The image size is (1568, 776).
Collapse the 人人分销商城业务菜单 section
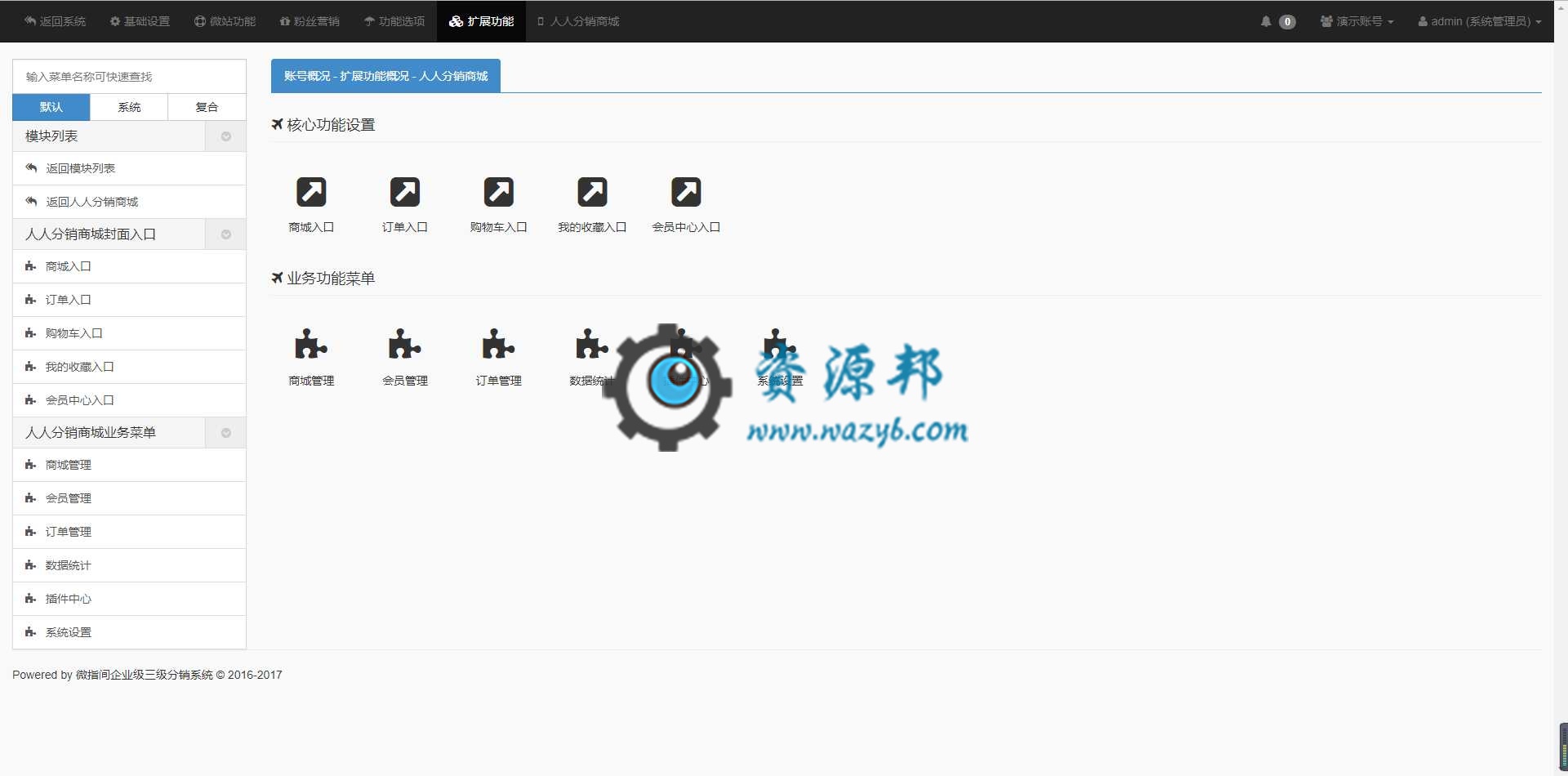pyautogui.click(x=226, y=433)
